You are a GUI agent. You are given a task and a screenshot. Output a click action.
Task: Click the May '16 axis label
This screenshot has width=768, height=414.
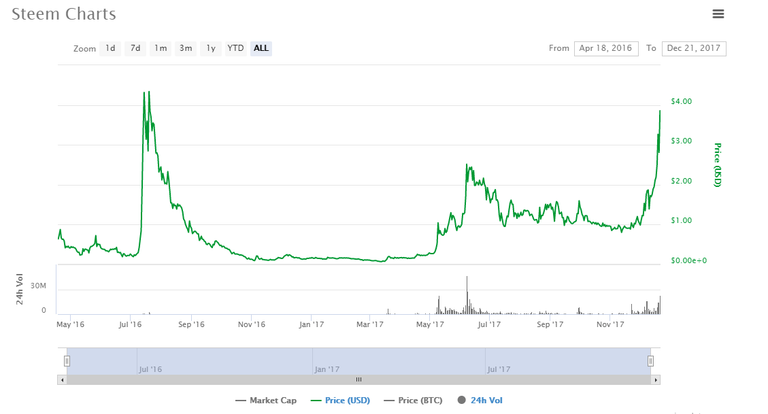tap(71, 324)
